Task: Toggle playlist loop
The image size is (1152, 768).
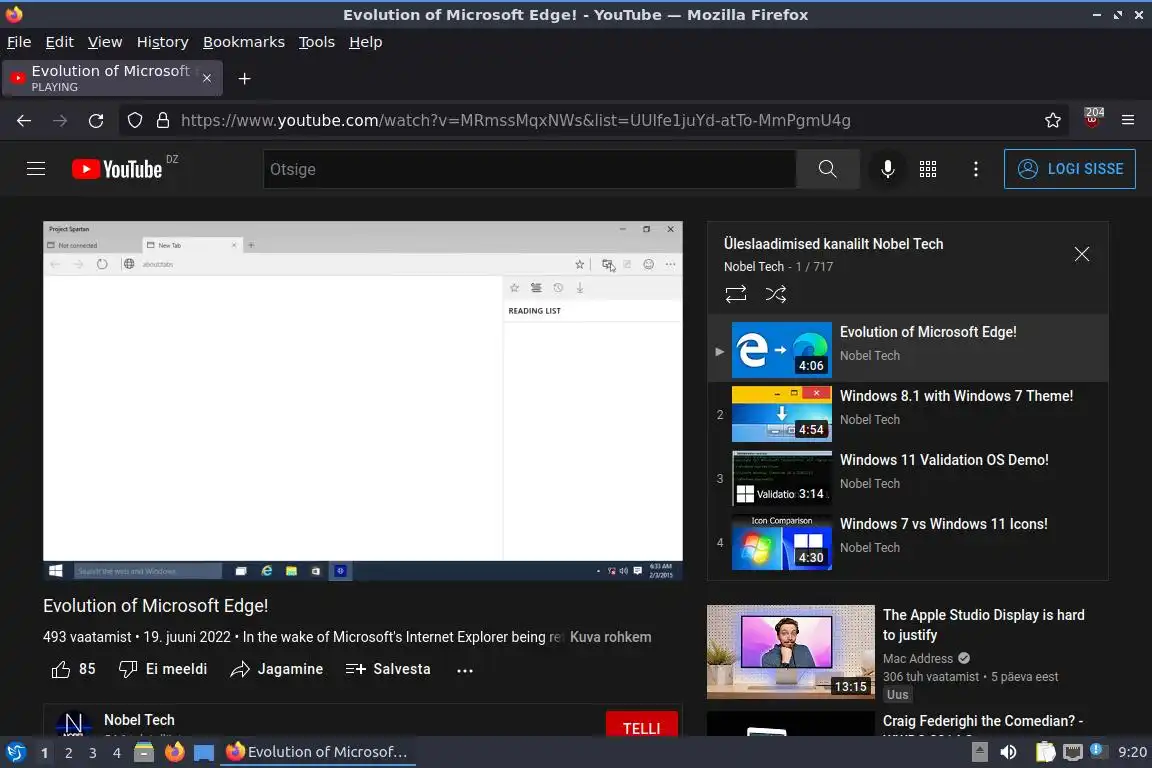Action: [735, 294]
